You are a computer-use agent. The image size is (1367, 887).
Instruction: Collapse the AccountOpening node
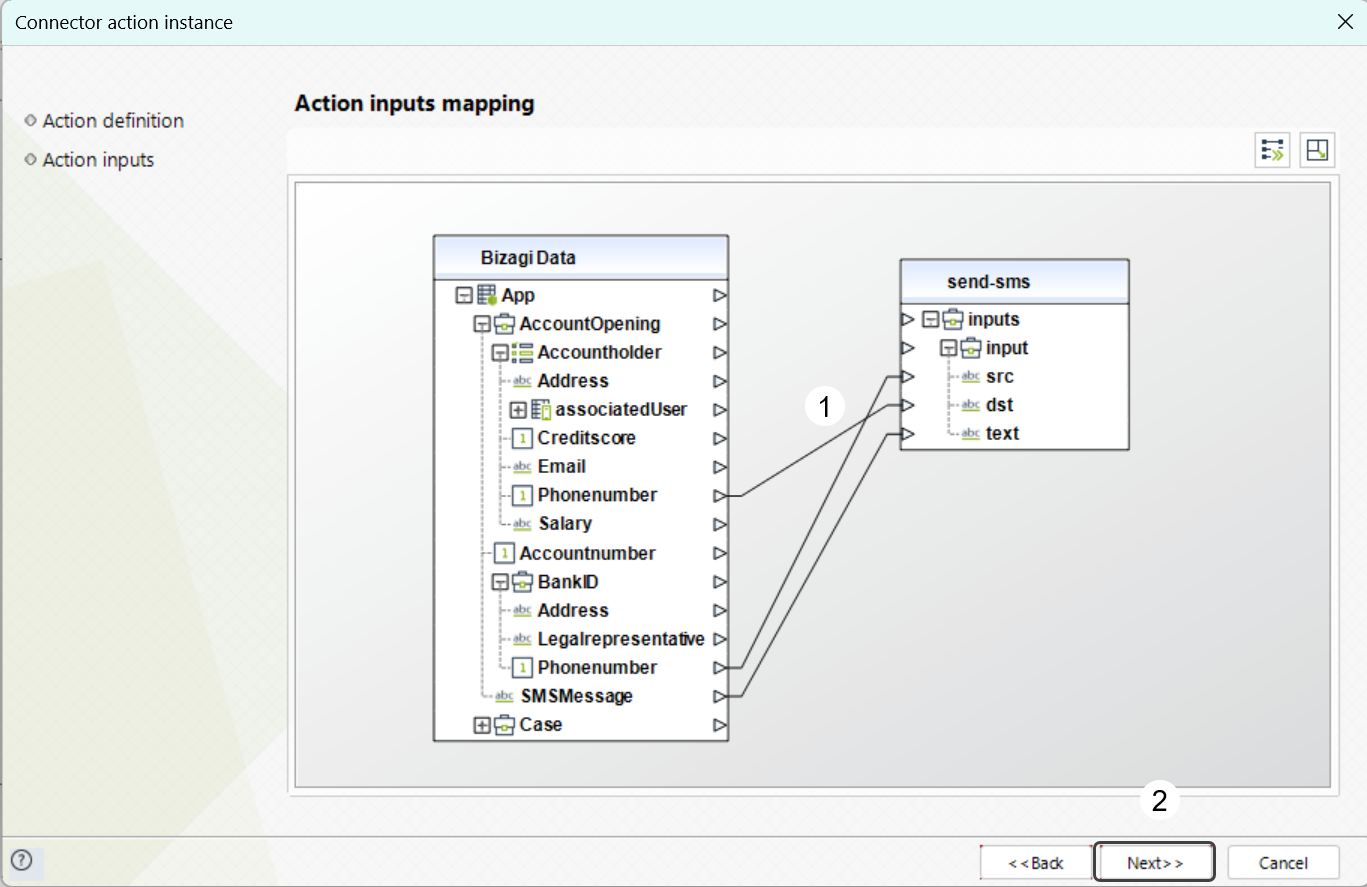pyautogui.click(x=481, y=324)
